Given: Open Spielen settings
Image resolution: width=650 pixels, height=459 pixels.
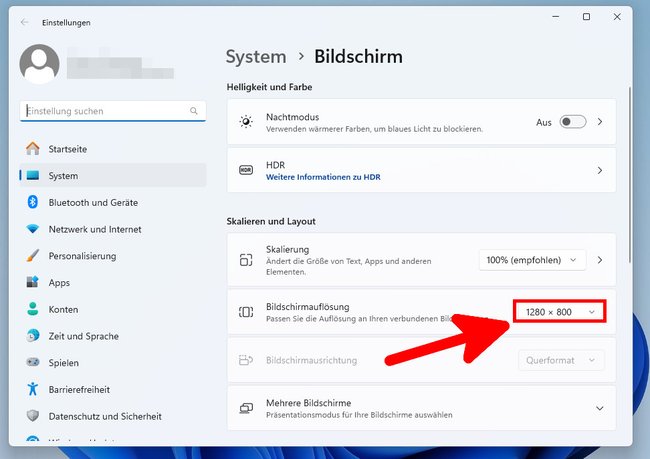Looking at the screenshot, I should [113, 362].
